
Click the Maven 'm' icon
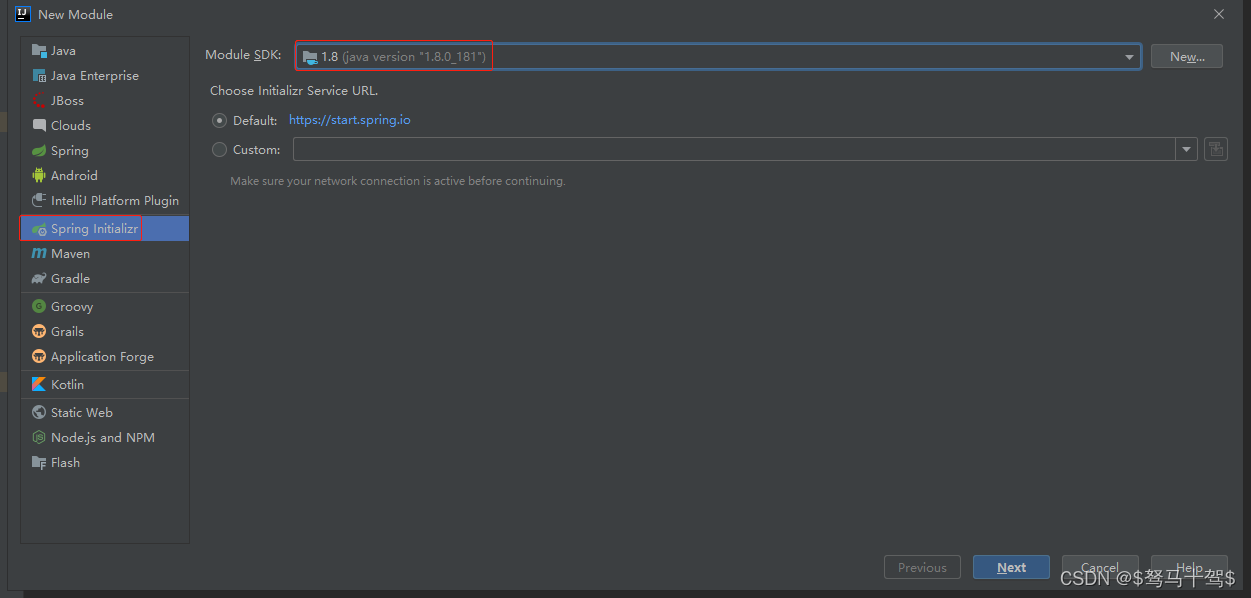[39, 254]
